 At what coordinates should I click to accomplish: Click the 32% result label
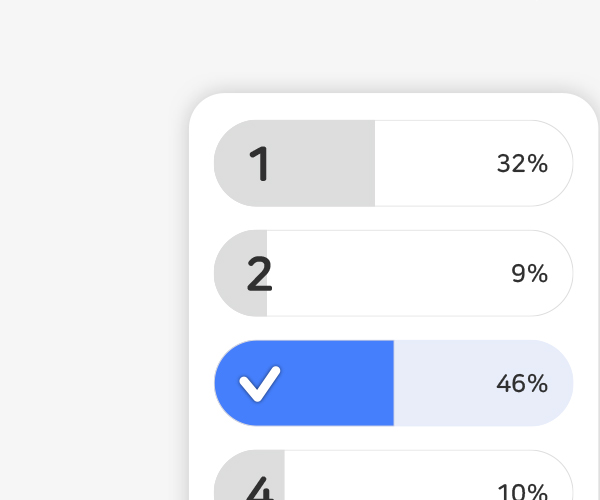click(x=522, y=164)
